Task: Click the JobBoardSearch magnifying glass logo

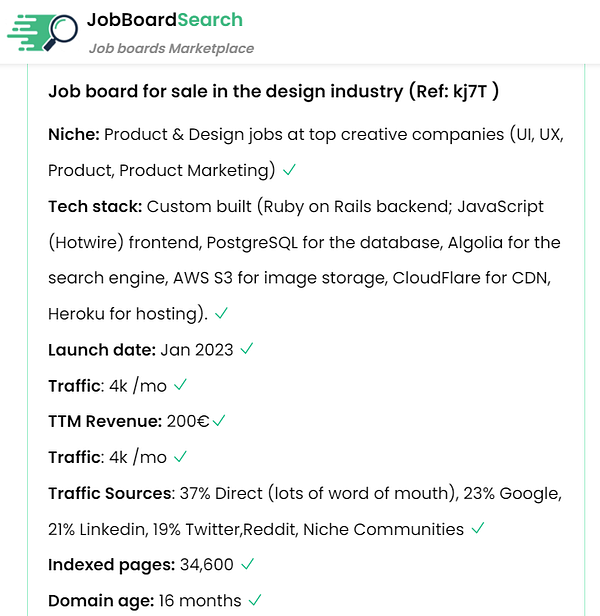Action: coord(42,33)
